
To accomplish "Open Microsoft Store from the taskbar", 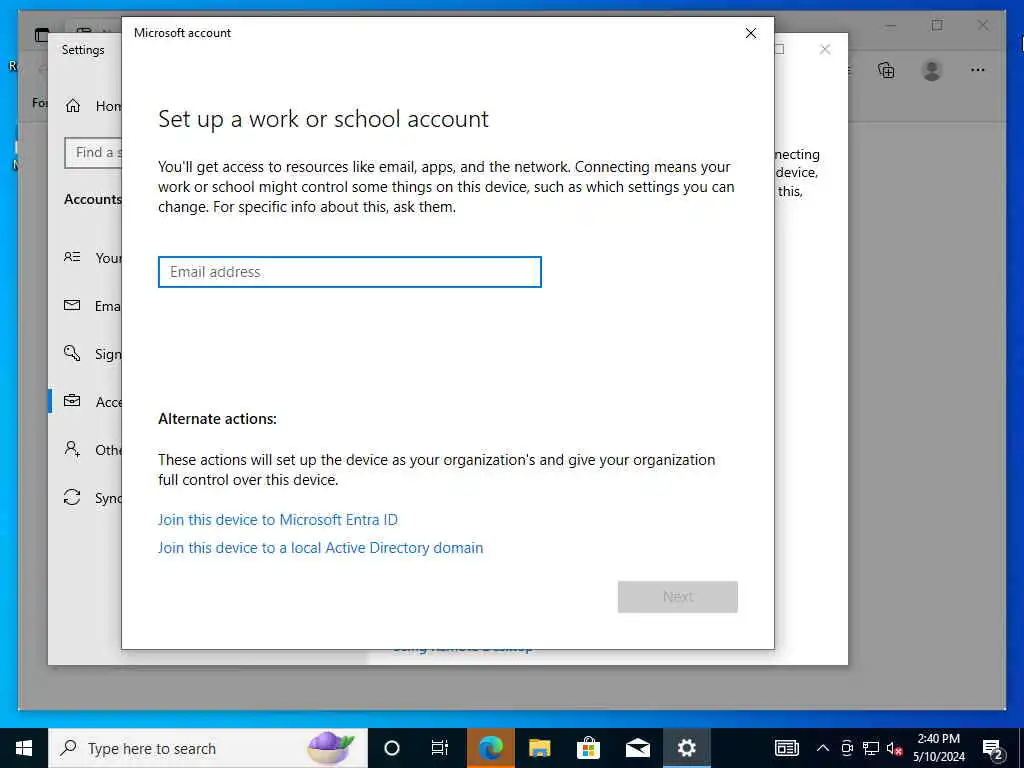I will pos(588,748).
